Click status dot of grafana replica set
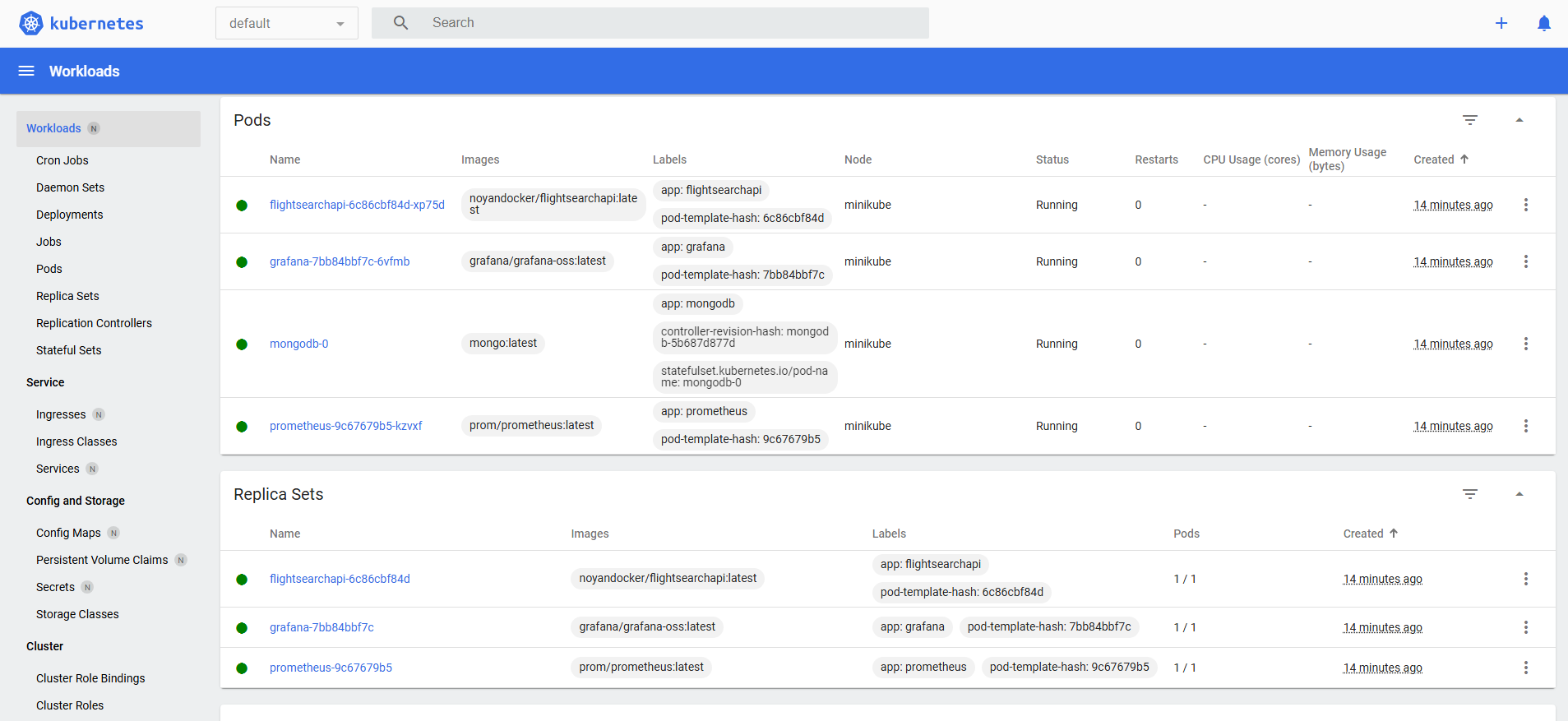The width and height of the screenshot is (1568, 721). (242, 628)
